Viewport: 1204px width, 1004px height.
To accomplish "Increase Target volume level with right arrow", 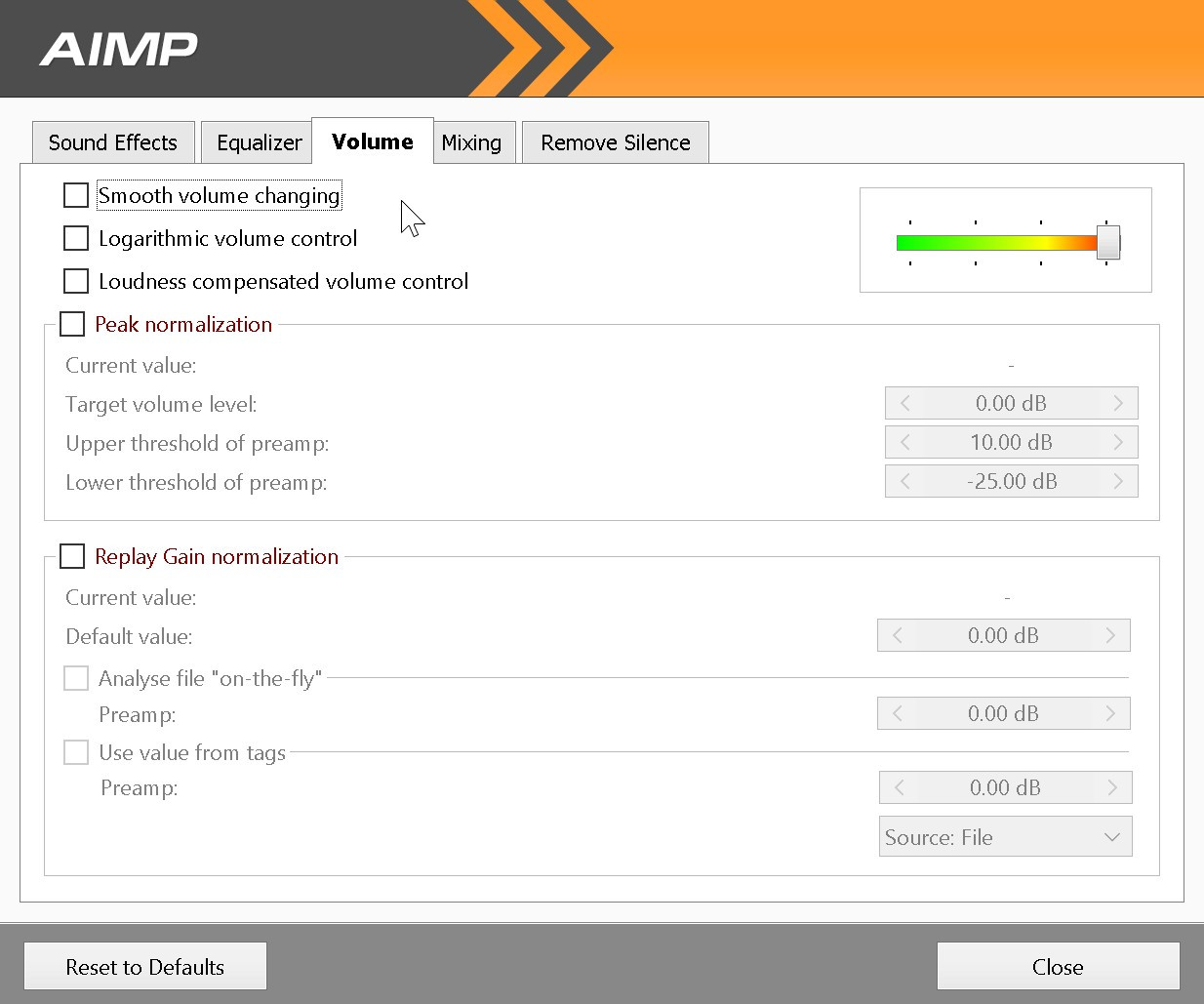I will click(1118, 403).
